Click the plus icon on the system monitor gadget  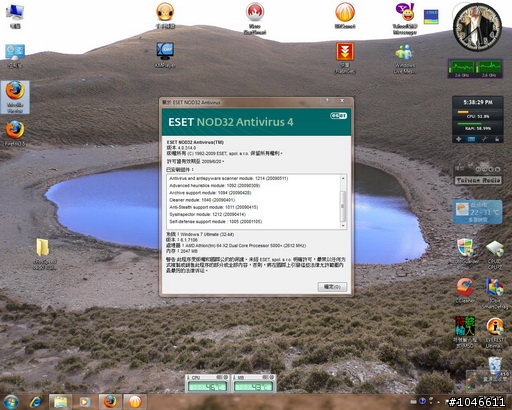coord(459,139)
